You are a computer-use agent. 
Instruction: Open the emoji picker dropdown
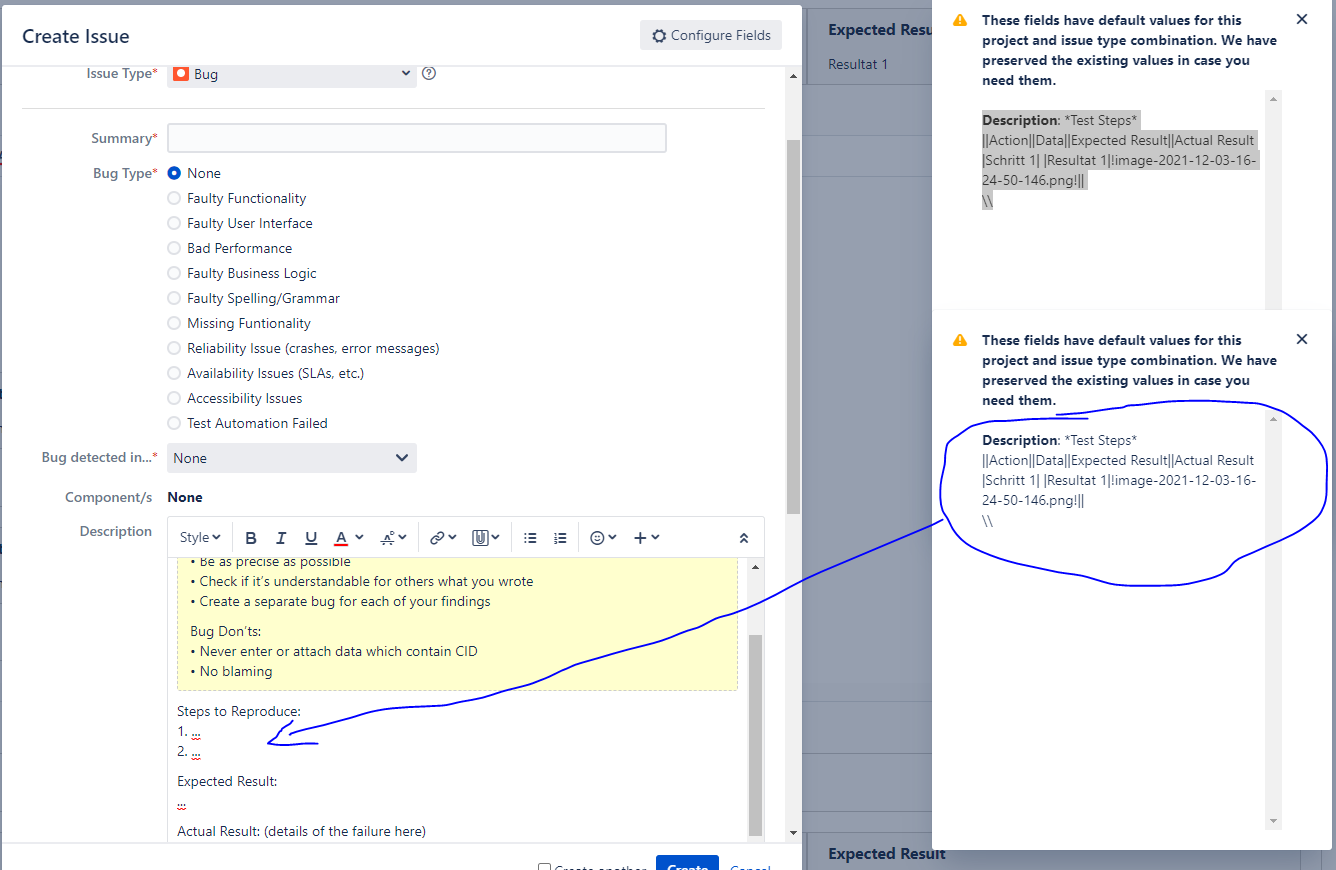[603, 538]
